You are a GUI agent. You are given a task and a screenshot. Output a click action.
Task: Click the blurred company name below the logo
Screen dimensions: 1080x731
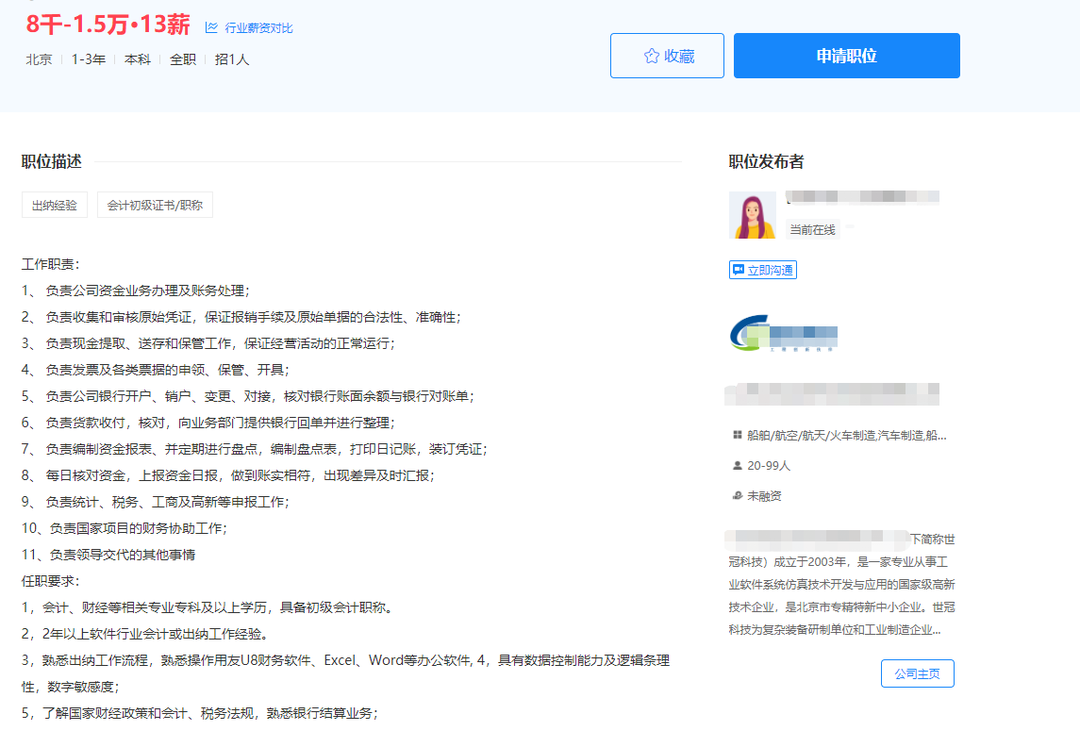tap(831, 392)
